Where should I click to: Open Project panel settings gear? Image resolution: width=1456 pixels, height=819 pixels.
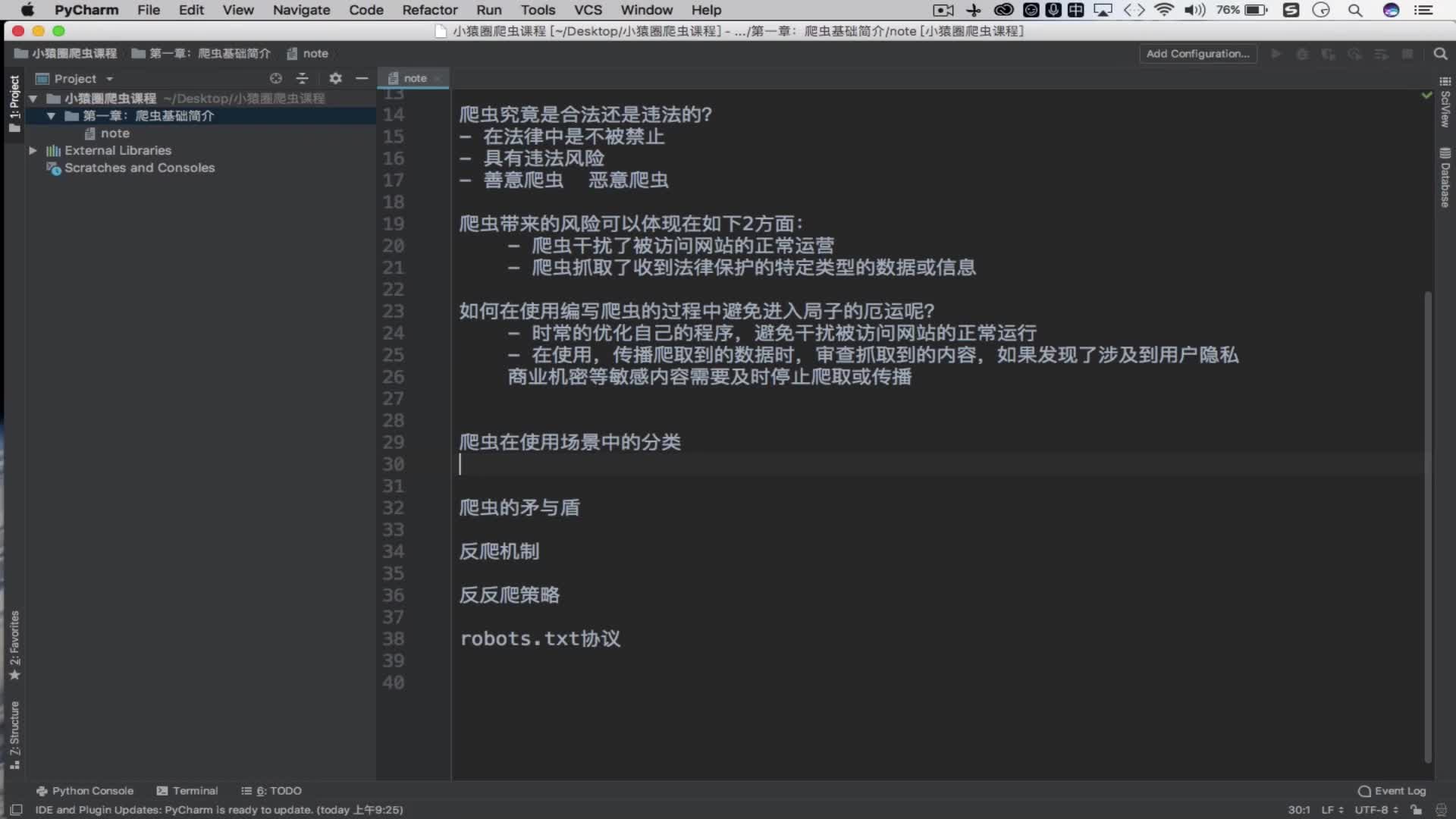pyautogui.click(x=335, y=78)
